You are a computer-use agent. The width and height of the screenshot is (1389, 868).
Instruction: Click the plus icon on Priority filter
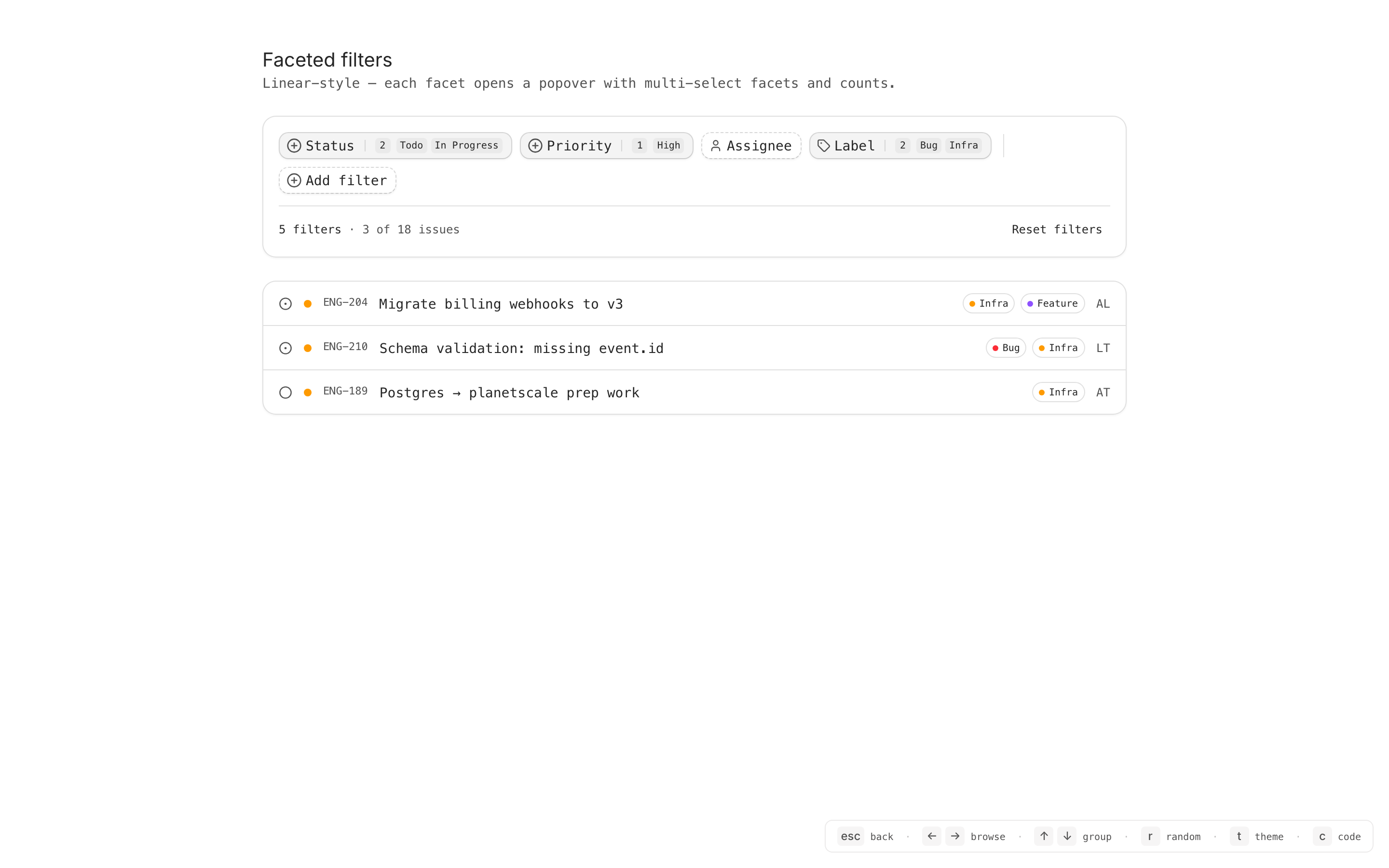535,146
